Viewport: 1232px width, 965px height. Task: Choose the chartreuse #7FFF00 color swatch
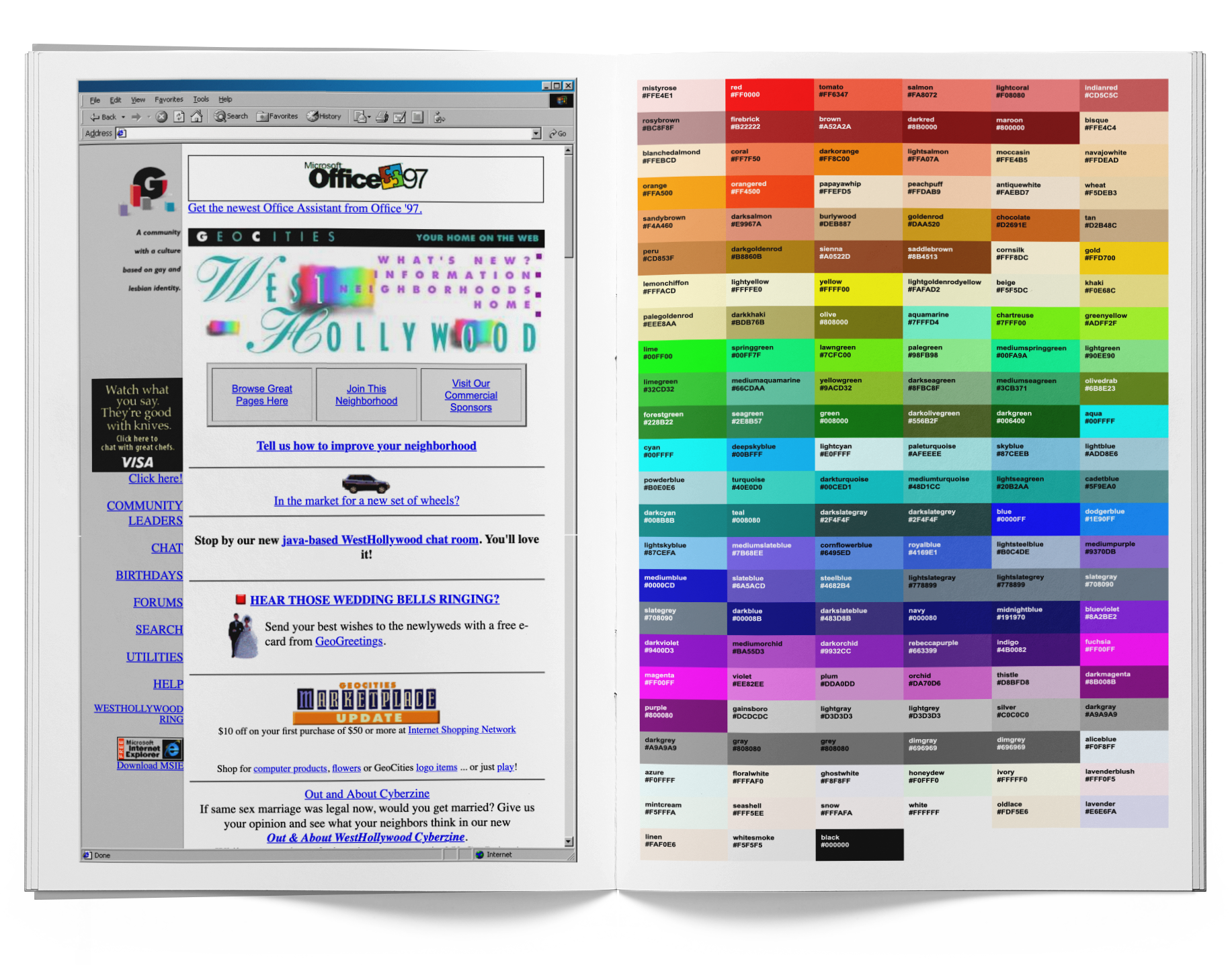pyautogui.click(x=1036, y=323)
